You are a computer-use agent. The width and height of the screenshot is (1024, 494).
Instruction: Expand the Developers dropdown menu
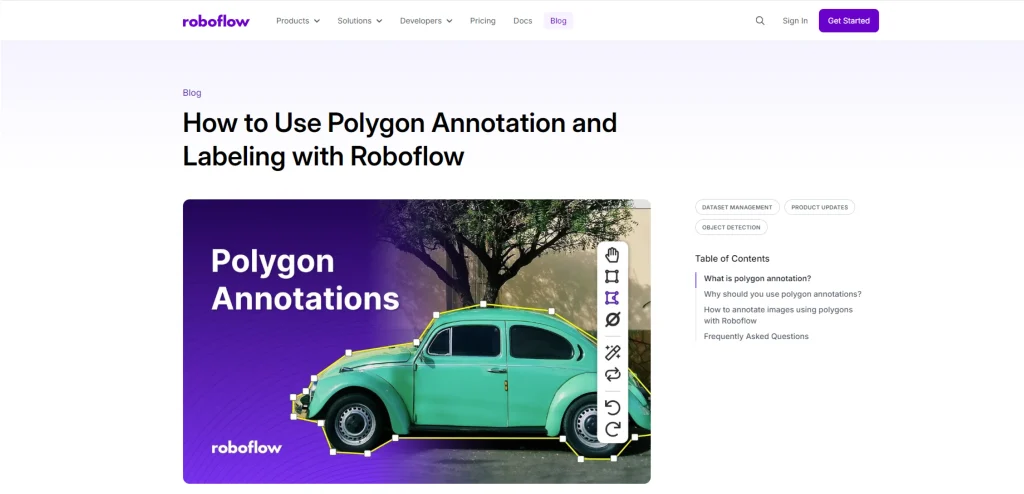(426, 21)
